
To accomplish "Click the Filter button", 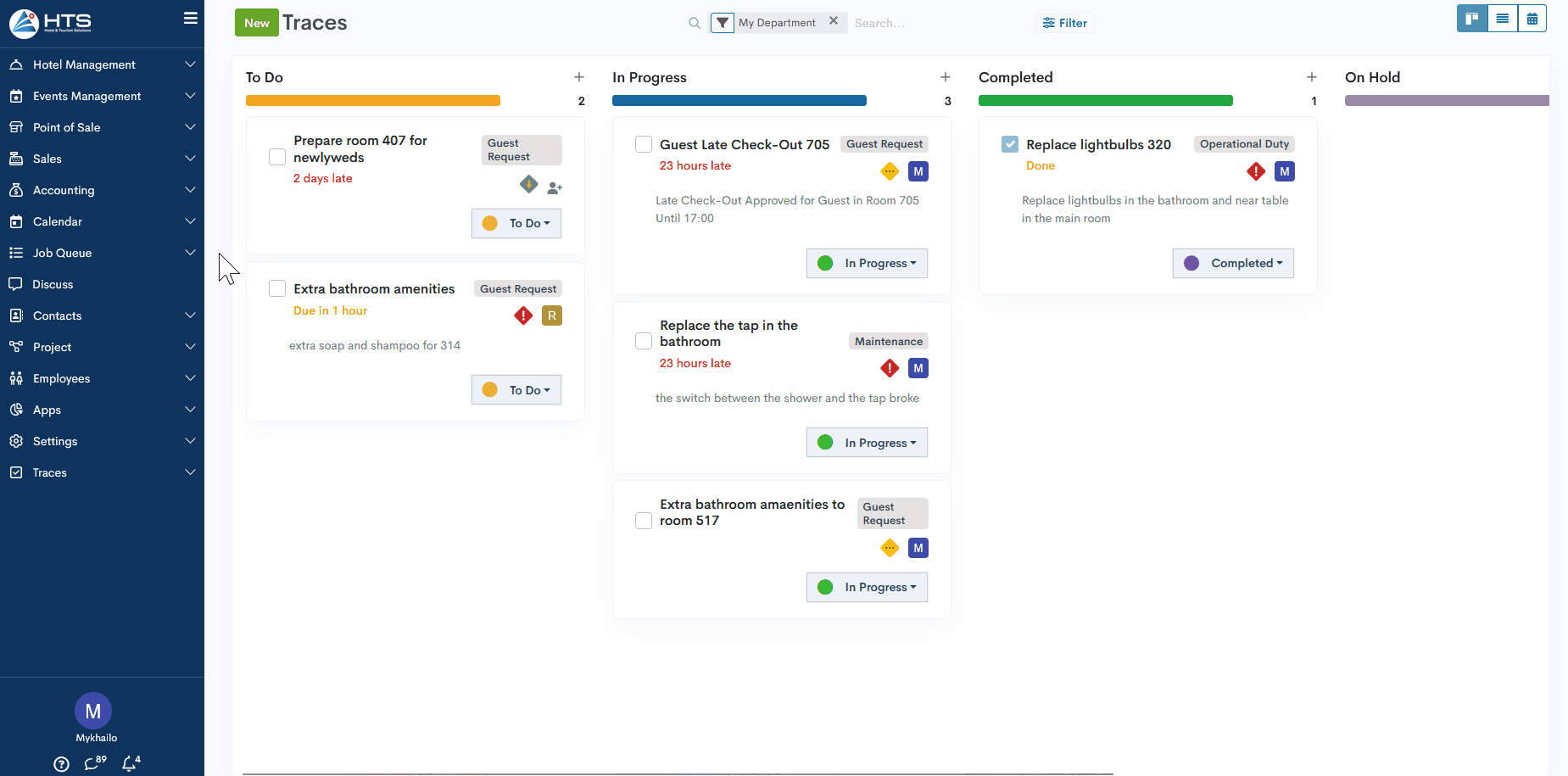I will (x=1065, y=23).
